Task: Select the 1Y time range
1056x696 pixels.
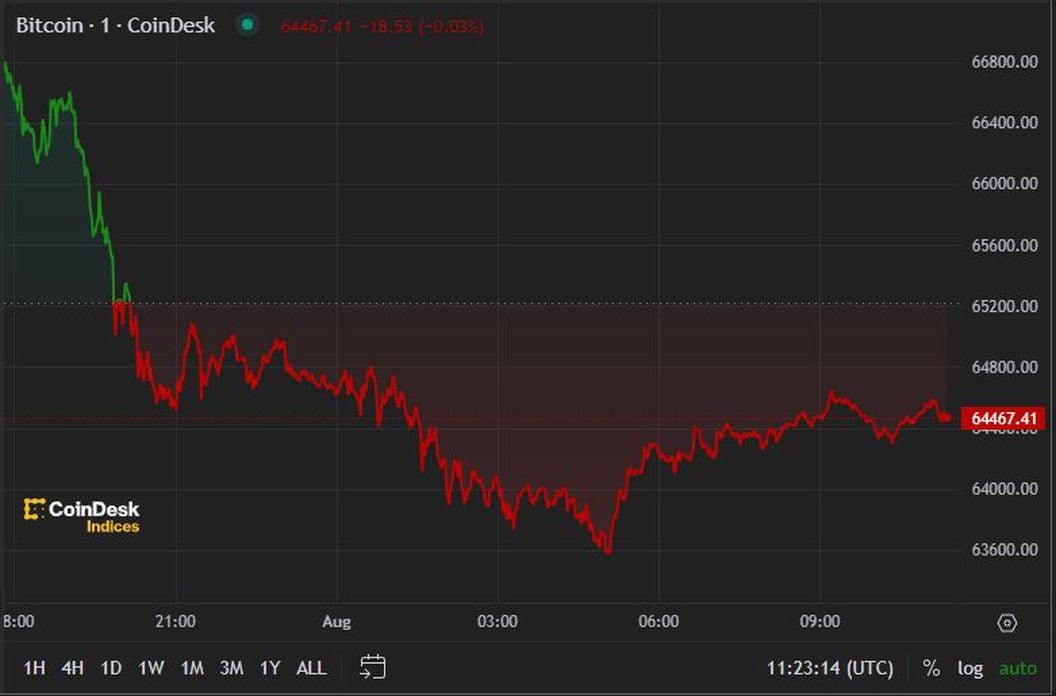Action: pos(270,668)
